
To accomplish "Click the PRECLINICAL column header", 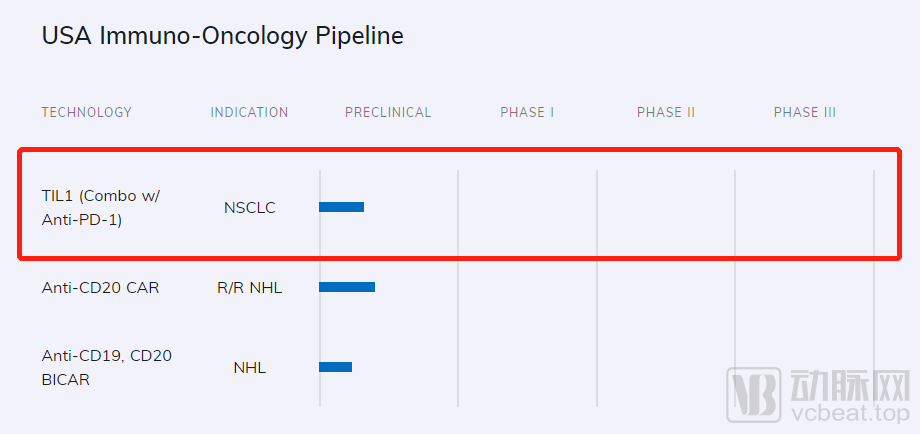I will pyautogui.click(x=388, y=112).
